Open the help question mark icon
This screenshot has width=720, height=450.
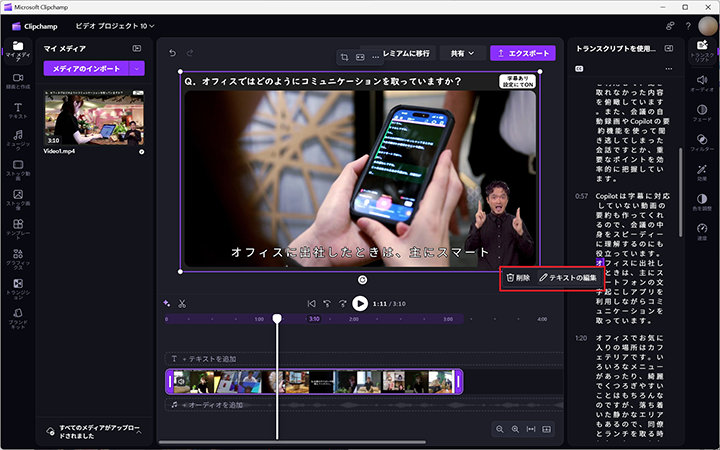[x=688, y=26]
